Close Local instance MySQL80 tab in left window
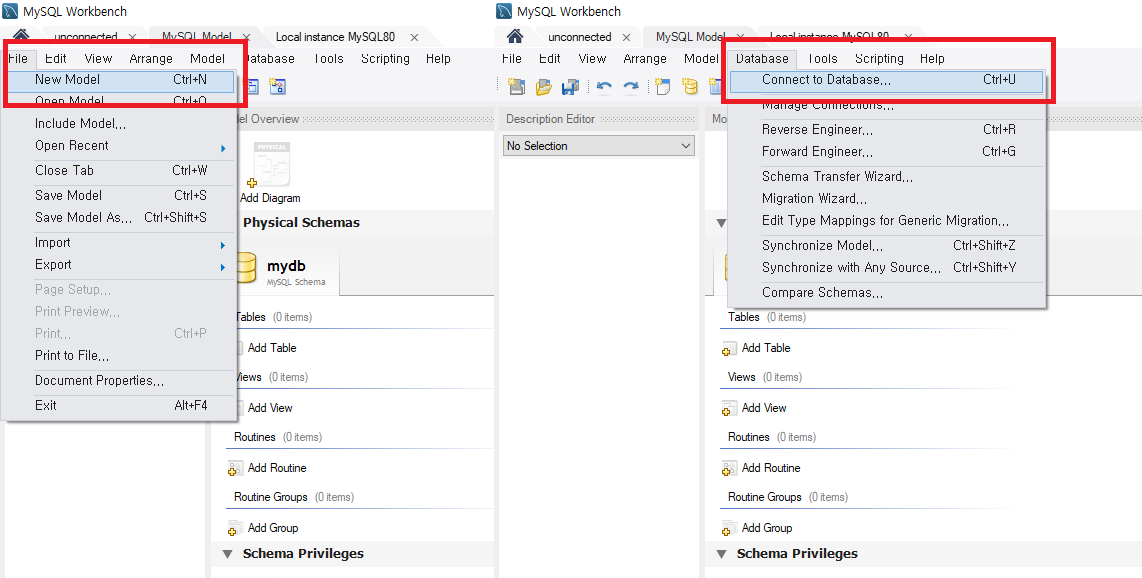Screen dimensions: 1142x578 [414, 36]
